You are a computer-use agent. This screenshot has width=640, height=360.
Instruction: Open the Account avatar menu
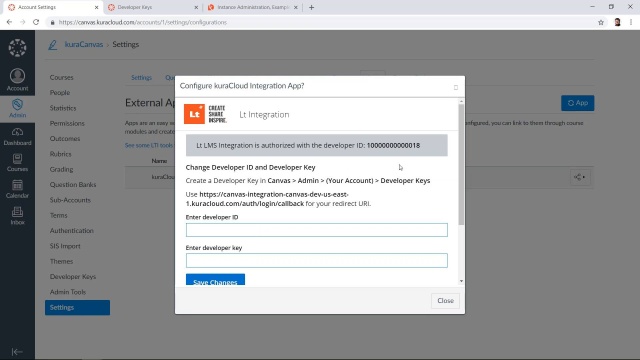point(17,80)
